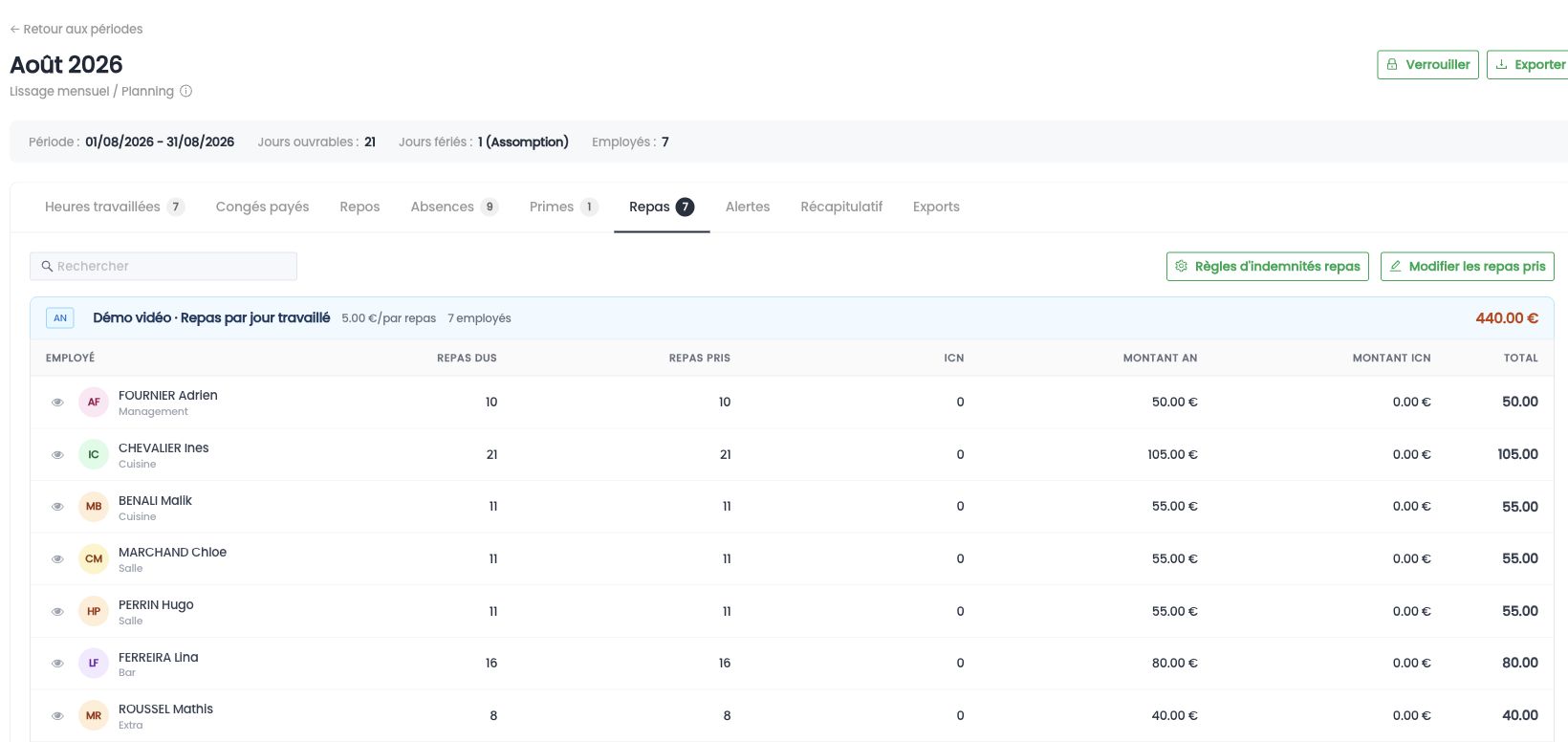The width and height of the screenshot is (1568, 742).
Task: Click the ROUSSEL Mathis MR avatar
Action: point(94,716)
